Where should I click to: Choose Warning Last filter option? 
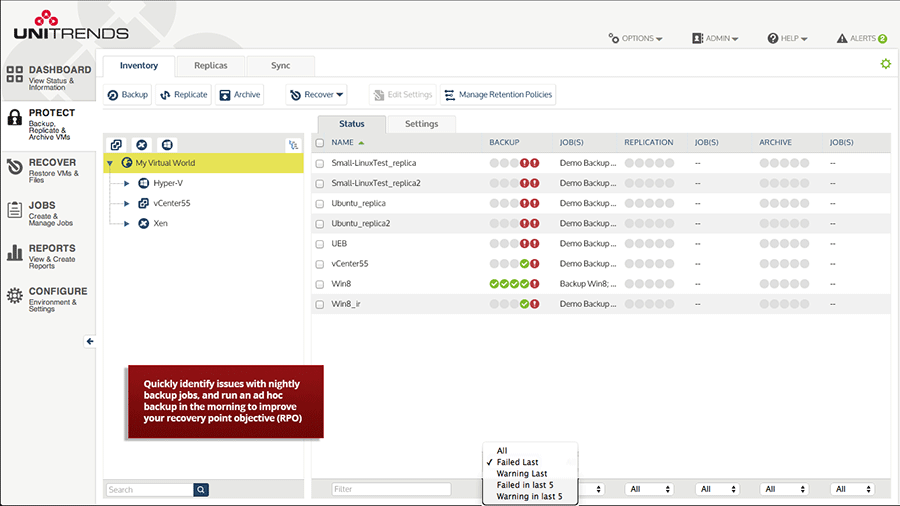(x=522, y=473)
